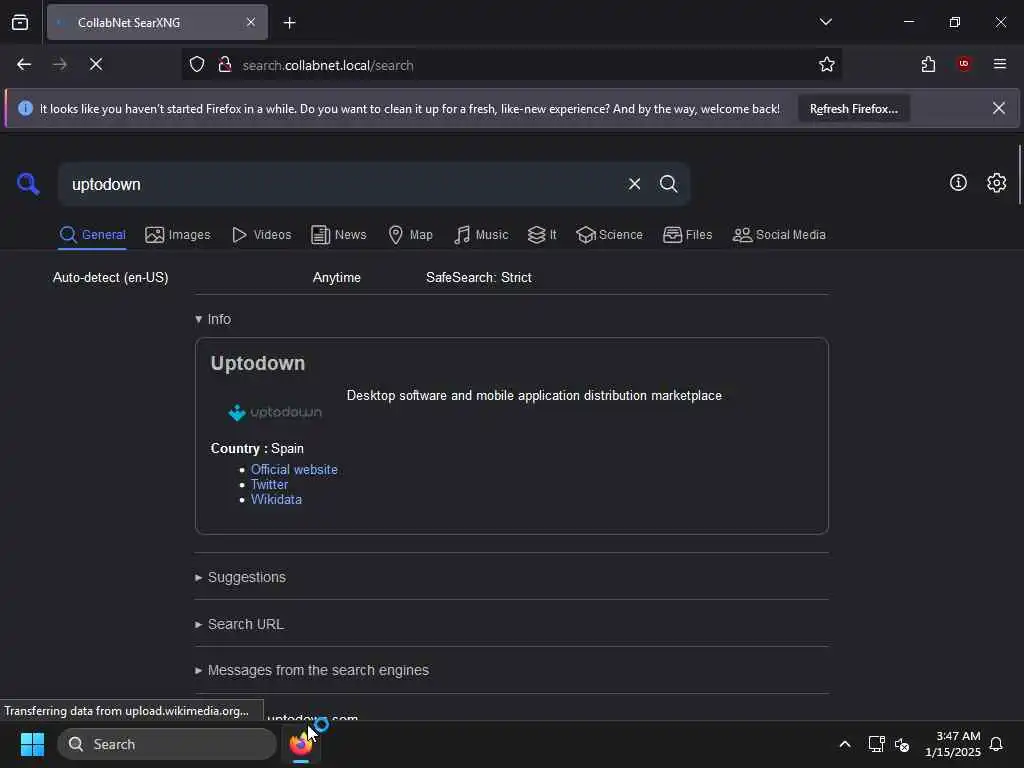1024x768 pixels.
Task: Open Windows Start menu
Action: 32,744
